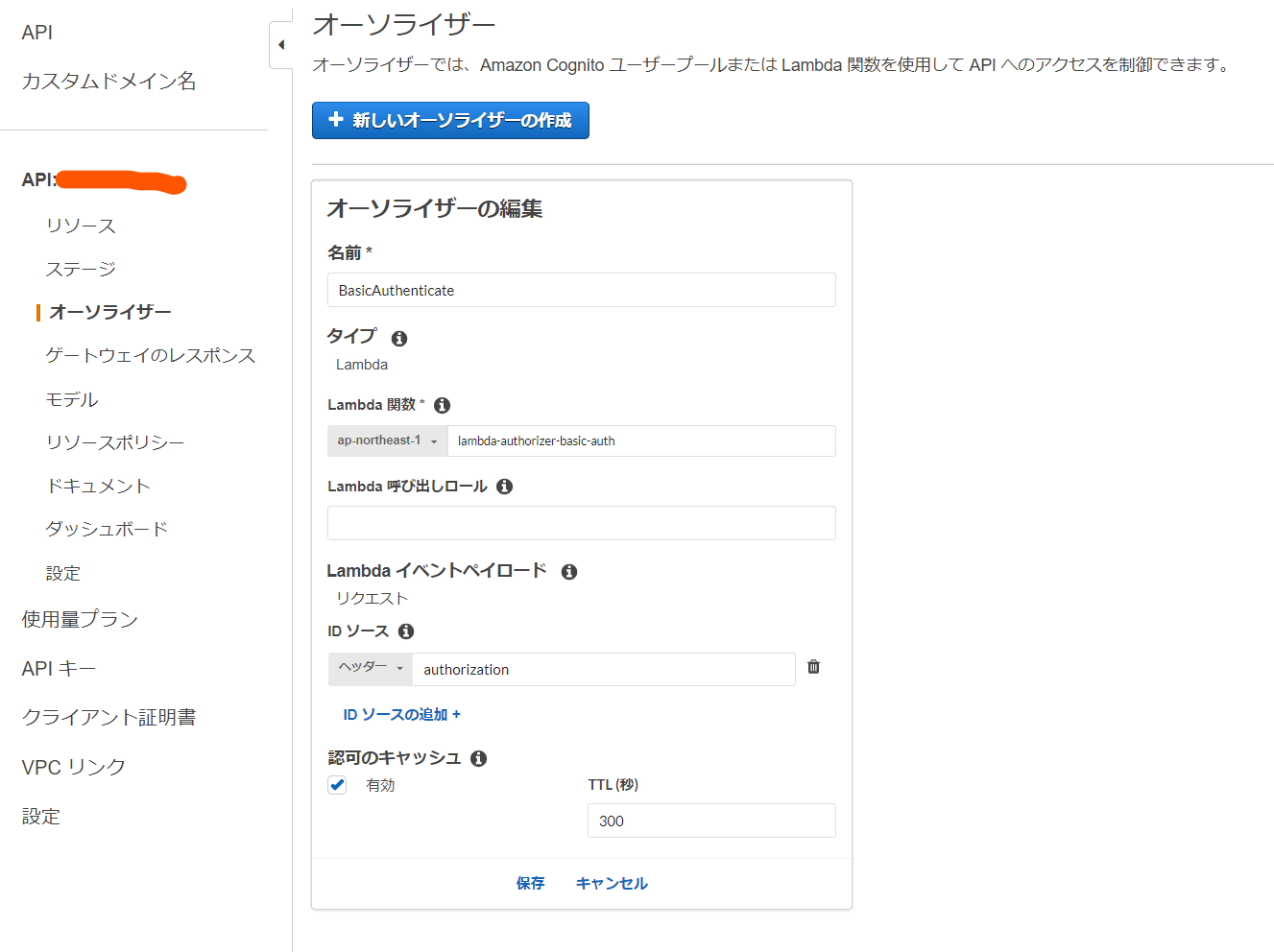
Task: Go to ステージ in the API sidebar
Action: coord(81,270)
